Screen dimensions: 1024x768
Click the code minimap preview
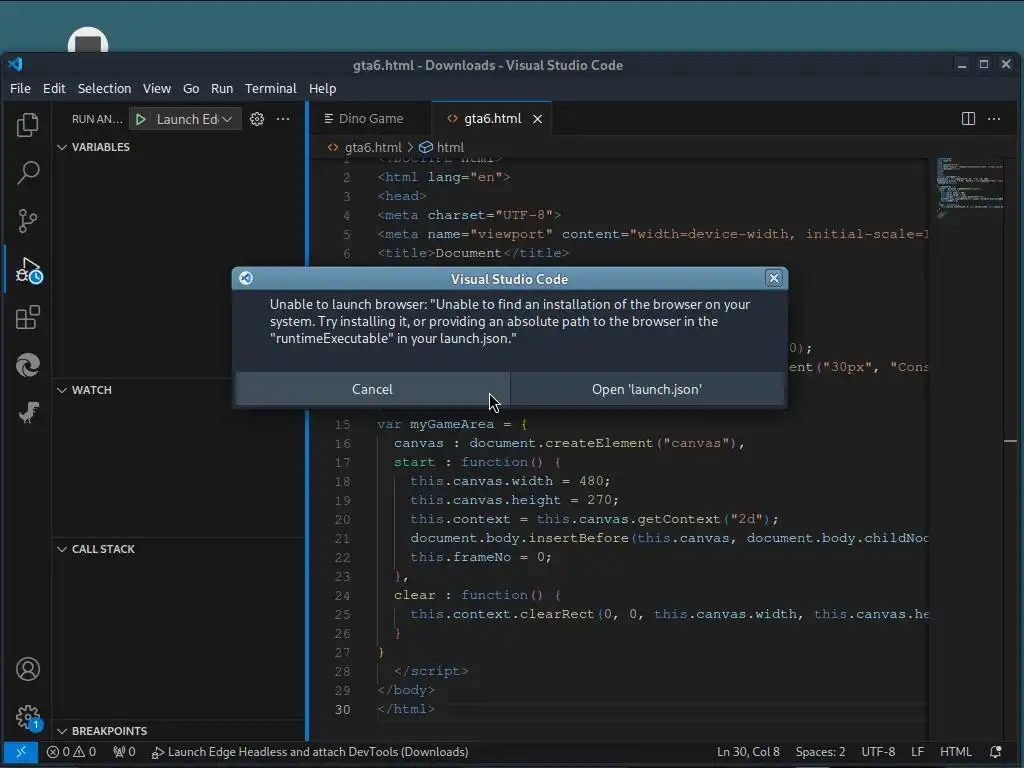(970, 187)
